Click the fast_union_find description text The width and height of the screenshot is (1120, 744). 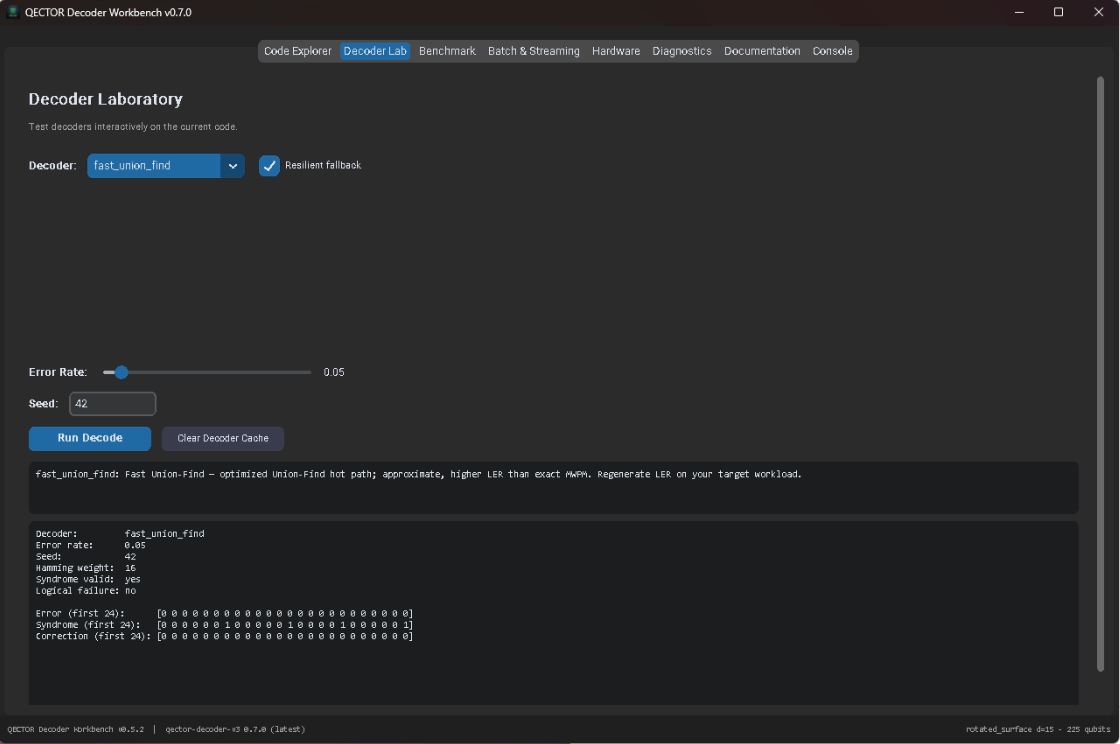[419, 474]
